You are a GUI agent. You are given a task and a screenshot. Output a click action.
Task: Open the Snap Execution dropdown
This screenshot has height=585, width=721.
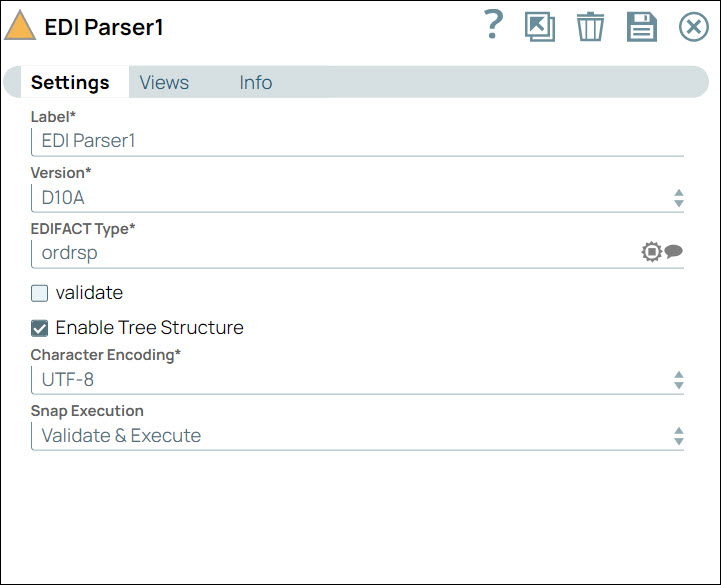point(678,436)
